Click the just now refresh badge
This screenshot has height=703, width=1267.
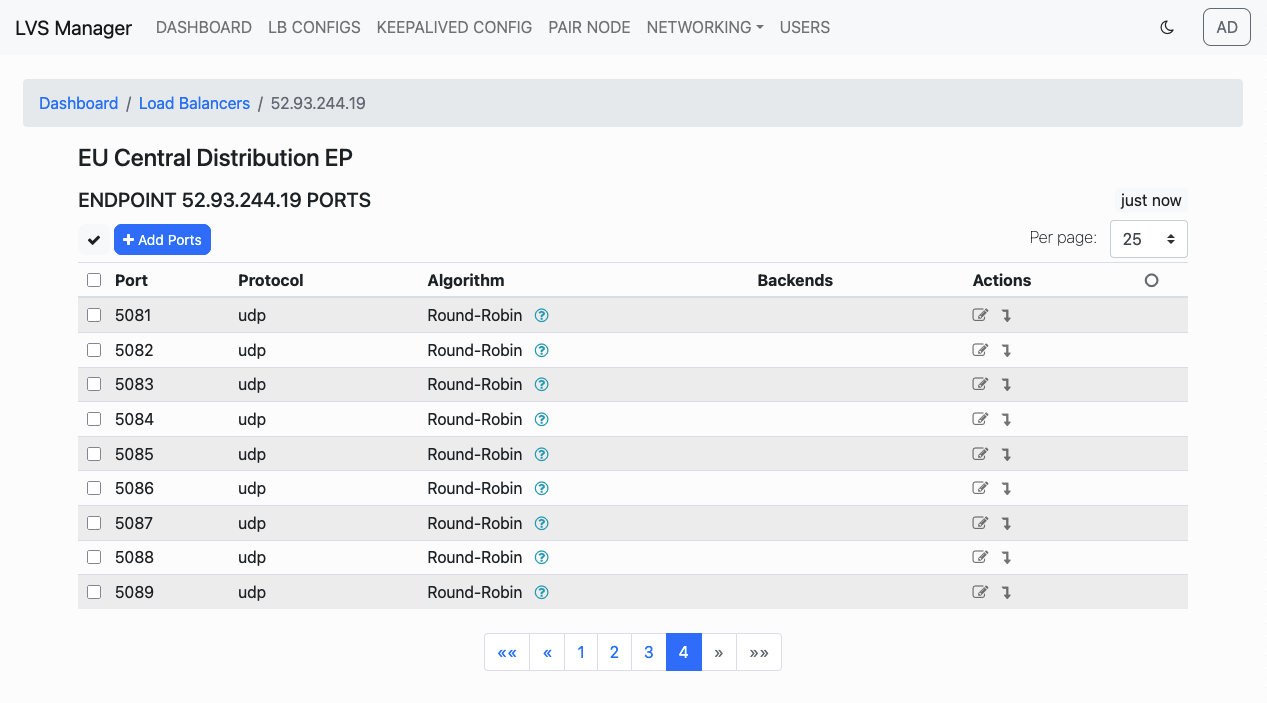coord(1151,200)
